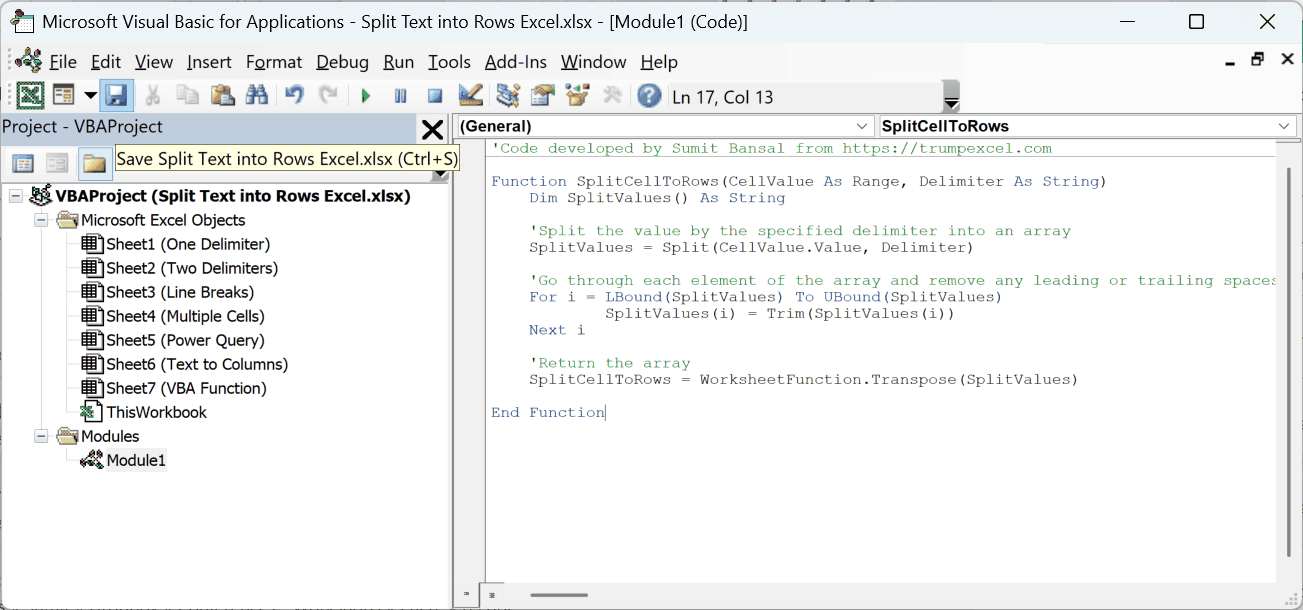Open Visual Basic Help question icon

[650, 96]
